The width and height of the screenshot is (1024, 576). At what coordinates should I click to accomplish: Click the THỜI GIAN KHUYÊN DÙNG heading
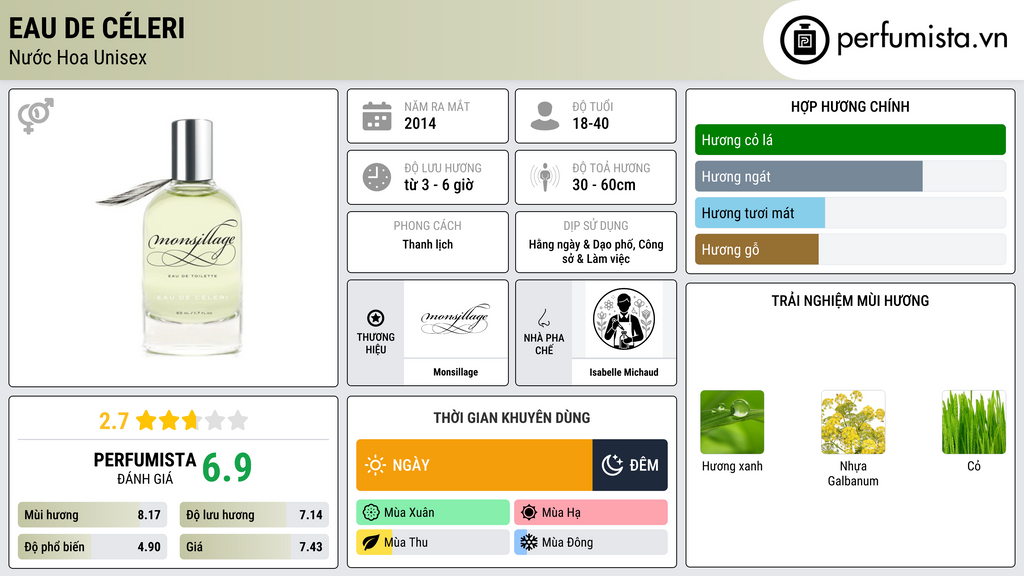pyautogui.click(x=511, y=417)
